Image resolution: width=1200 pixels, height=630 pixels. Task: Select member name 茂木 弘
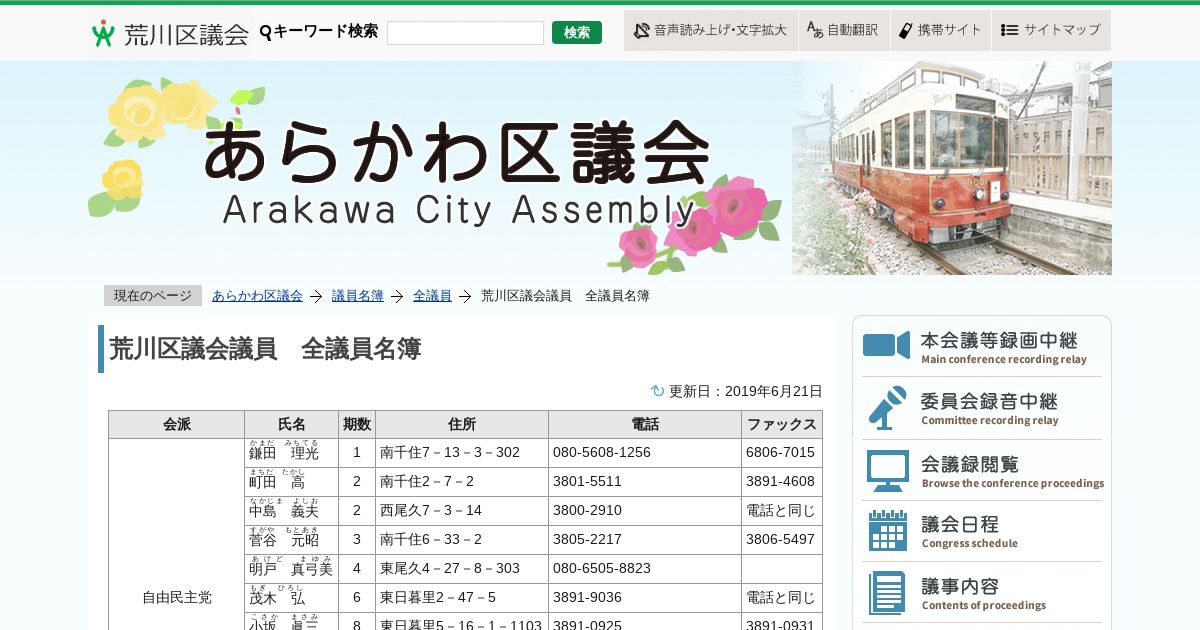coord(277,597)
